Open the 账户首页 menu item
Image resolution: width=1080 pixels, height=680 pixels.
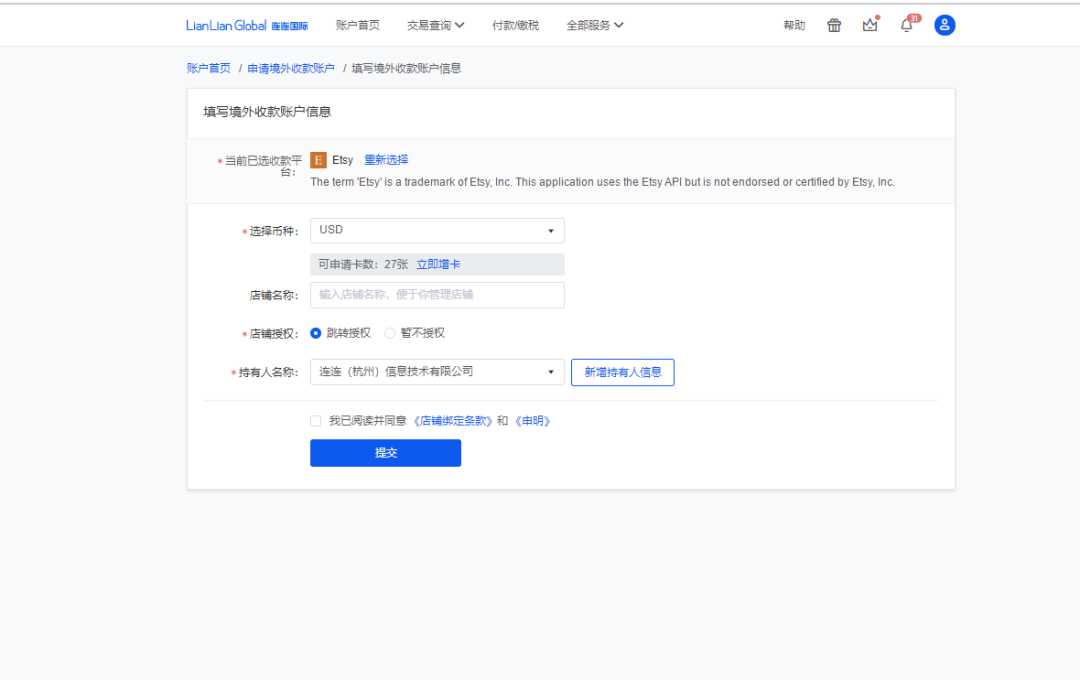point(357,24)
